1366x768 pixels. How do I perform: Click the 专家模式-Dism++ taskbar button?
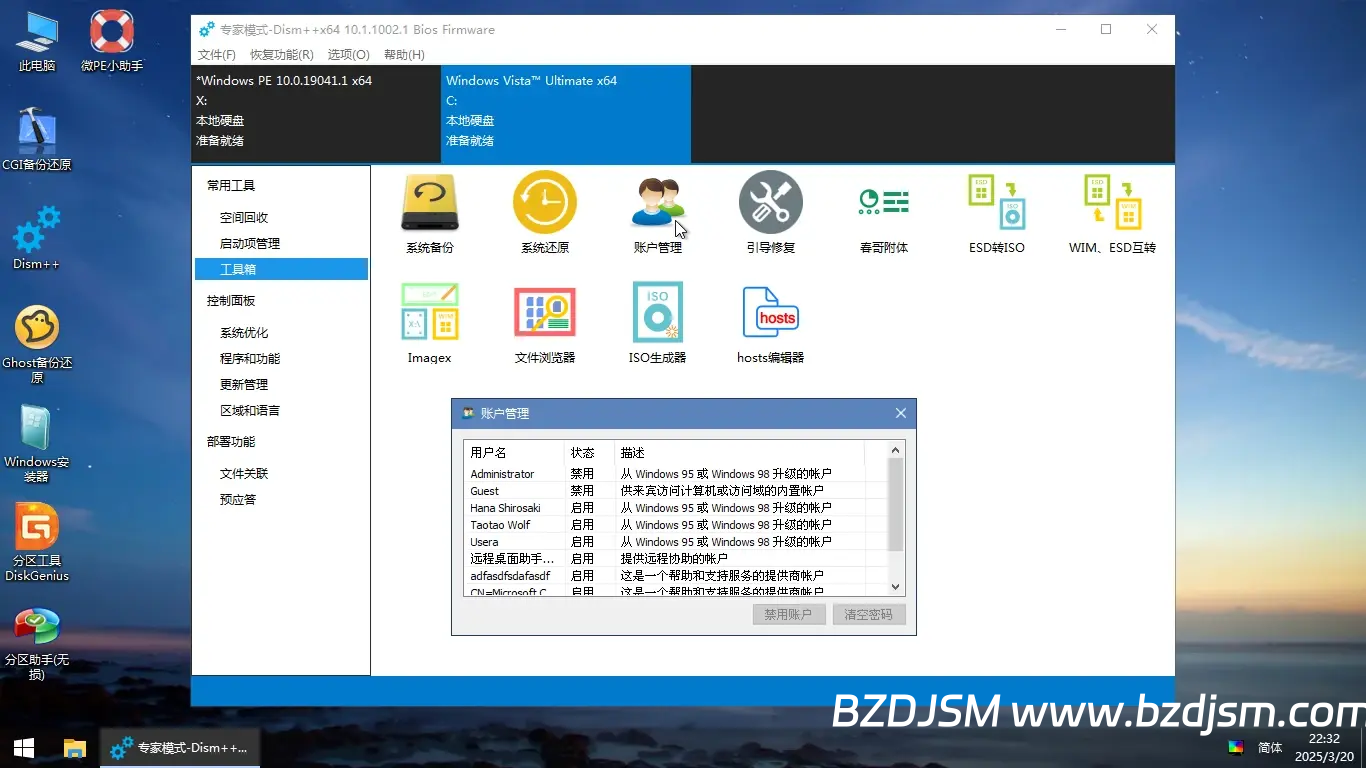click(x=180, y=747)
